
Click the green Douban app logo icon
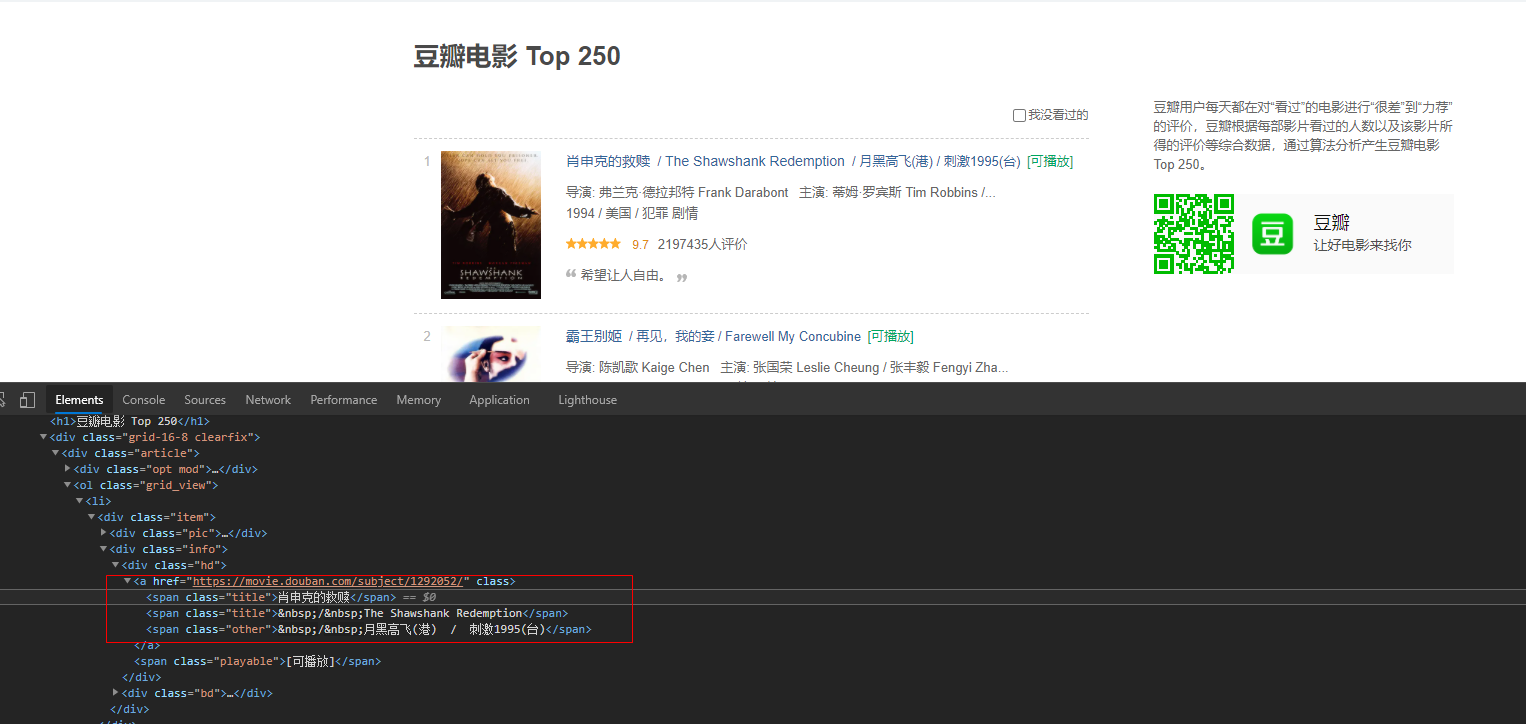[x=1273, y=234]
